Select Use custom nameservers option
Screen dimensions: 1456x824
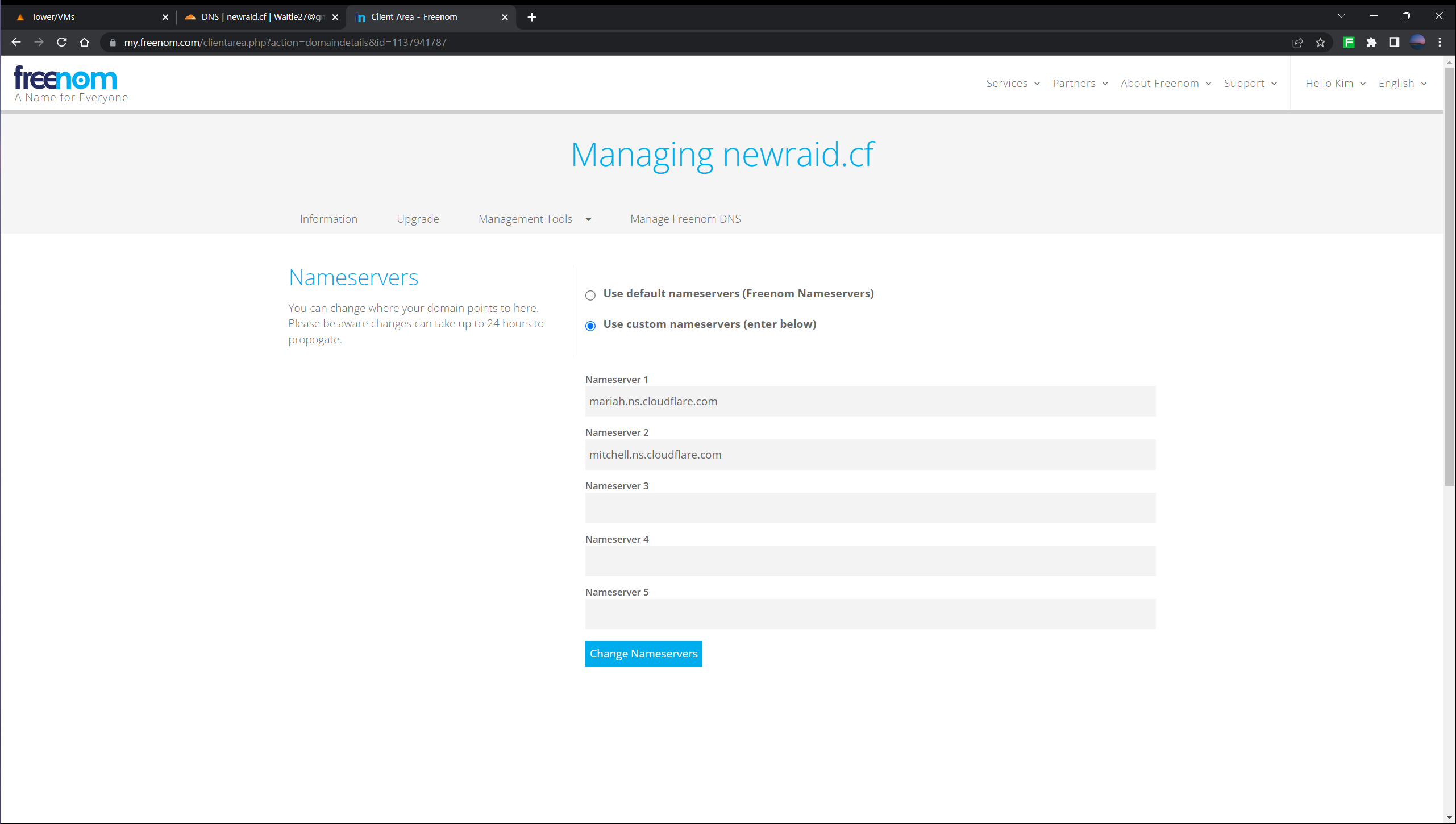click(590, 326)
